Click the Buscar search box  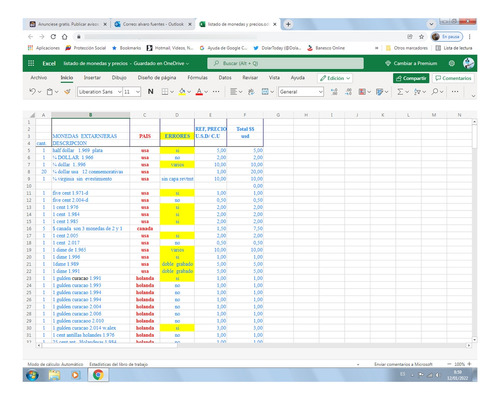point(285,63)
